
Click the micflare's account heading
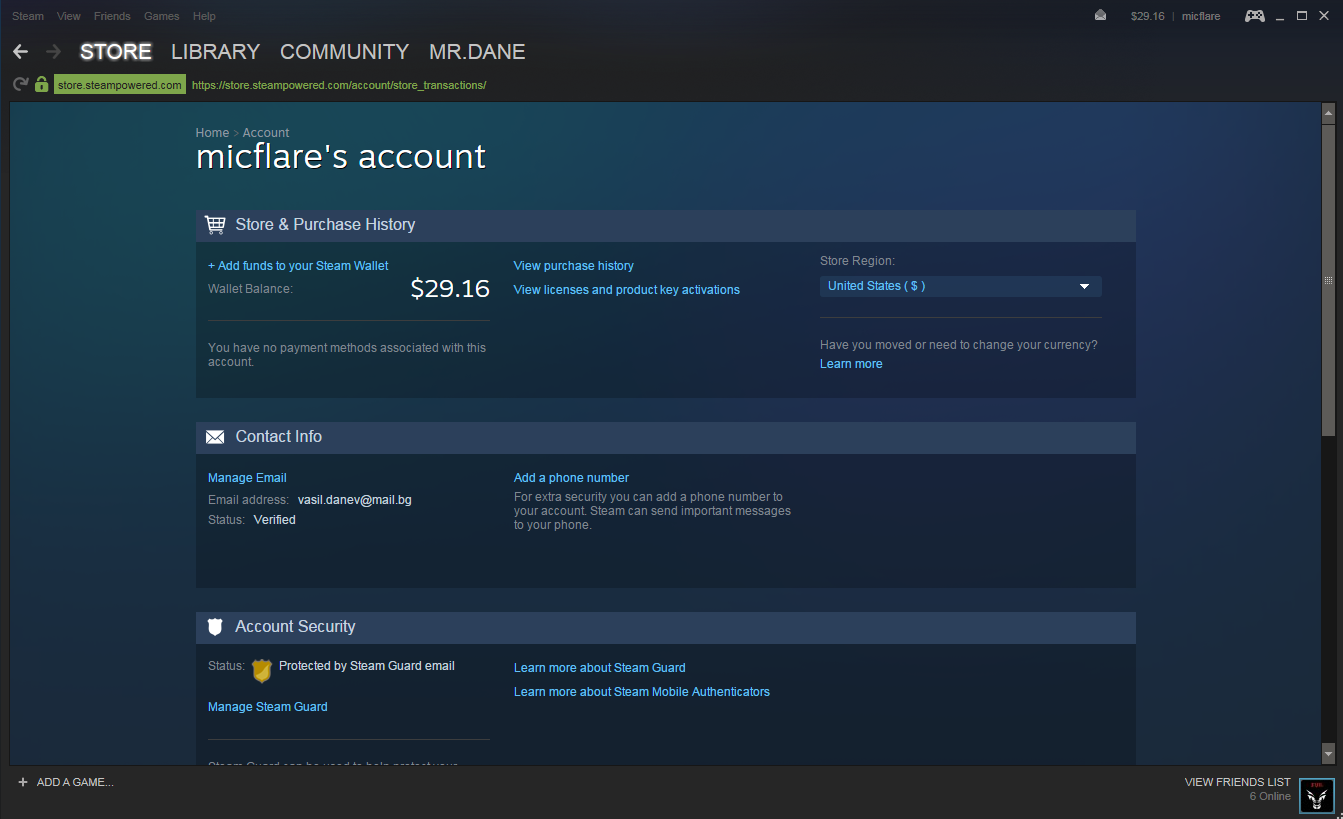tap(341, 157)
